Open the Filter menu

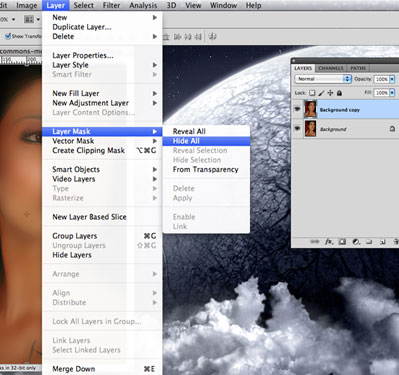111,5
